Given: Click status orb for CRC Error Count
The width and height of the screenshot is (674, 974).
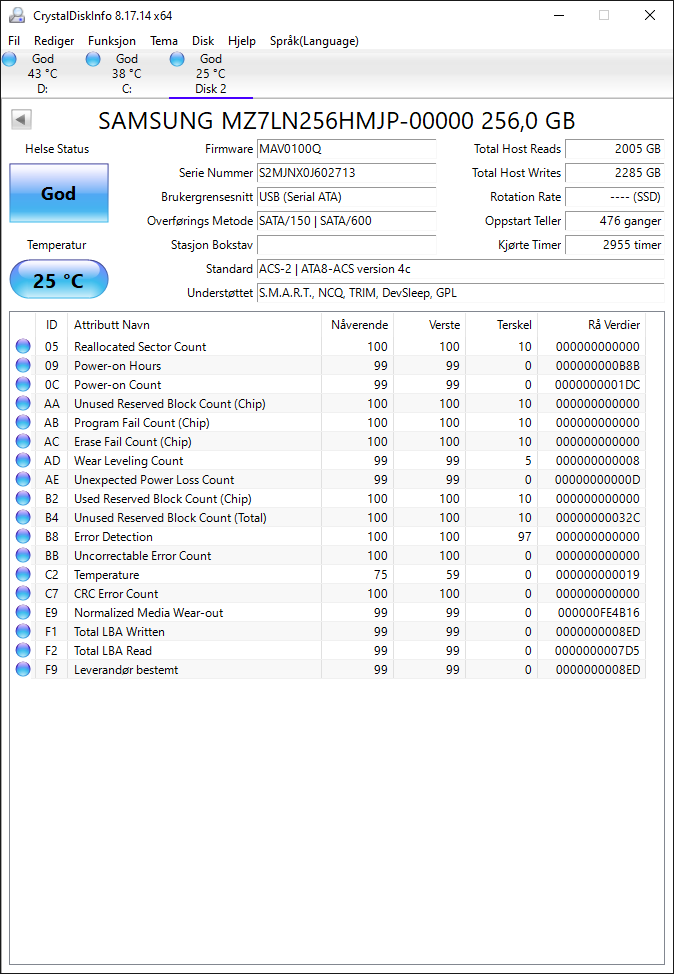Looking at the screenshot, I should point(23,594).
